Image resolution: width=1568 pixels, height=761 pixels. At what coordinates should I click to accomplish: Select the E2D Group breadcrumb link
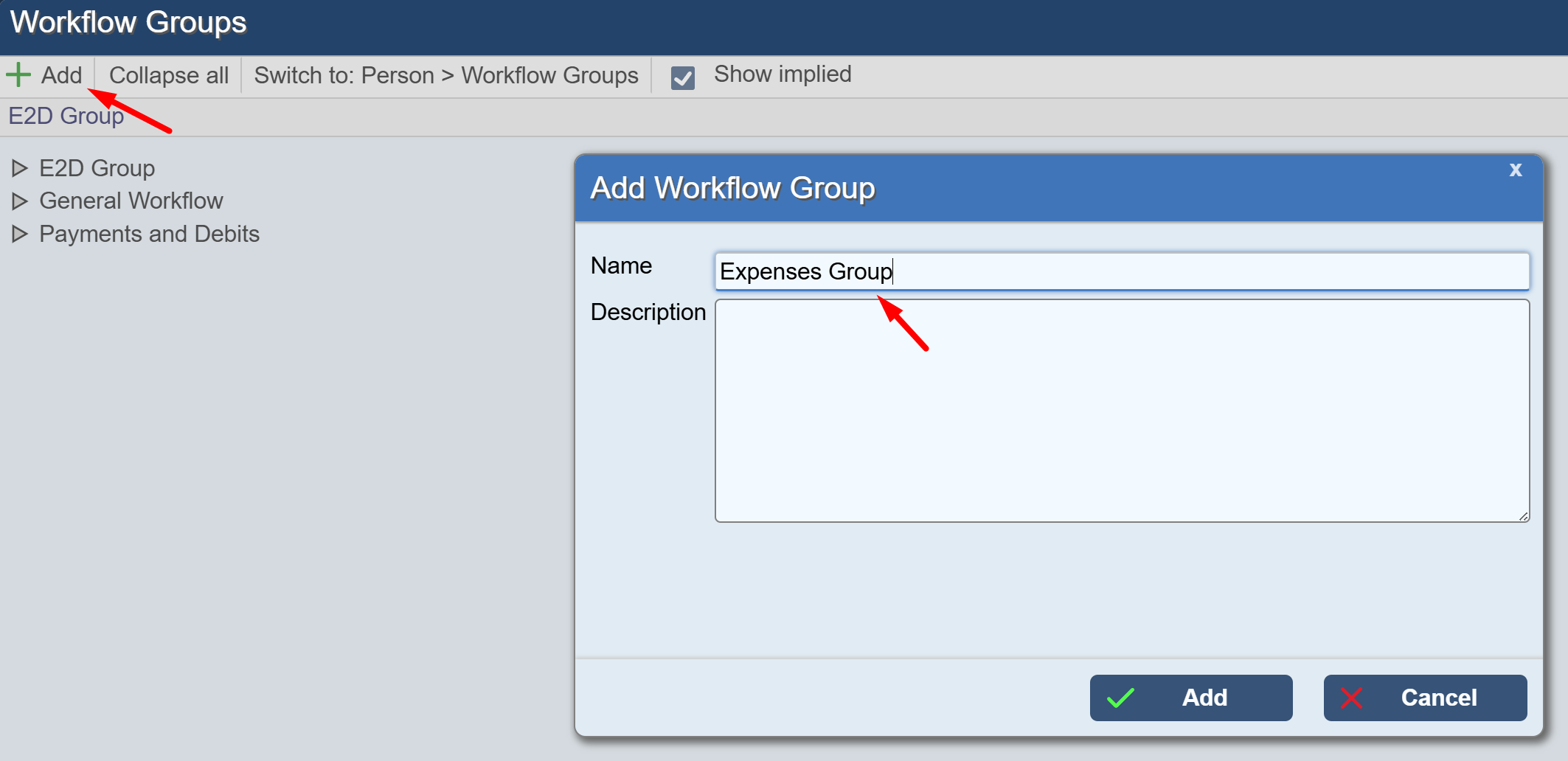point(66,117)
